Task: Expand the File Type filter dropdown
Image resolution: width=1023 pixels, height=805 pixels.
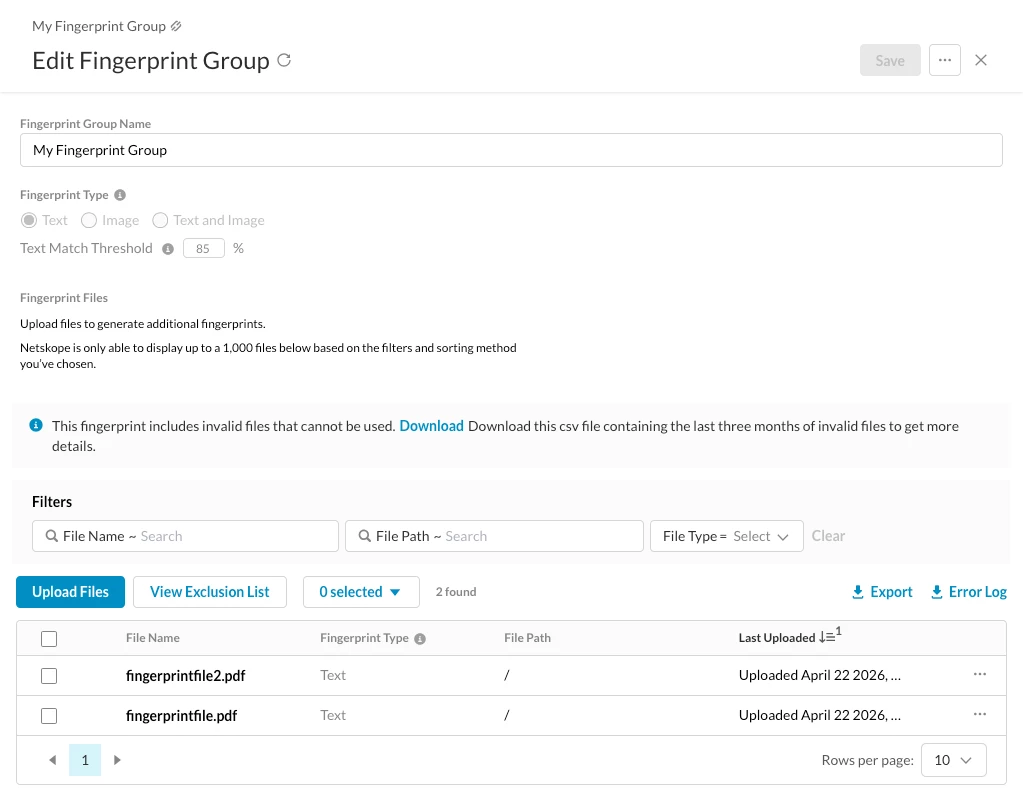Action: pyautogui.click(x=726, y=536)
